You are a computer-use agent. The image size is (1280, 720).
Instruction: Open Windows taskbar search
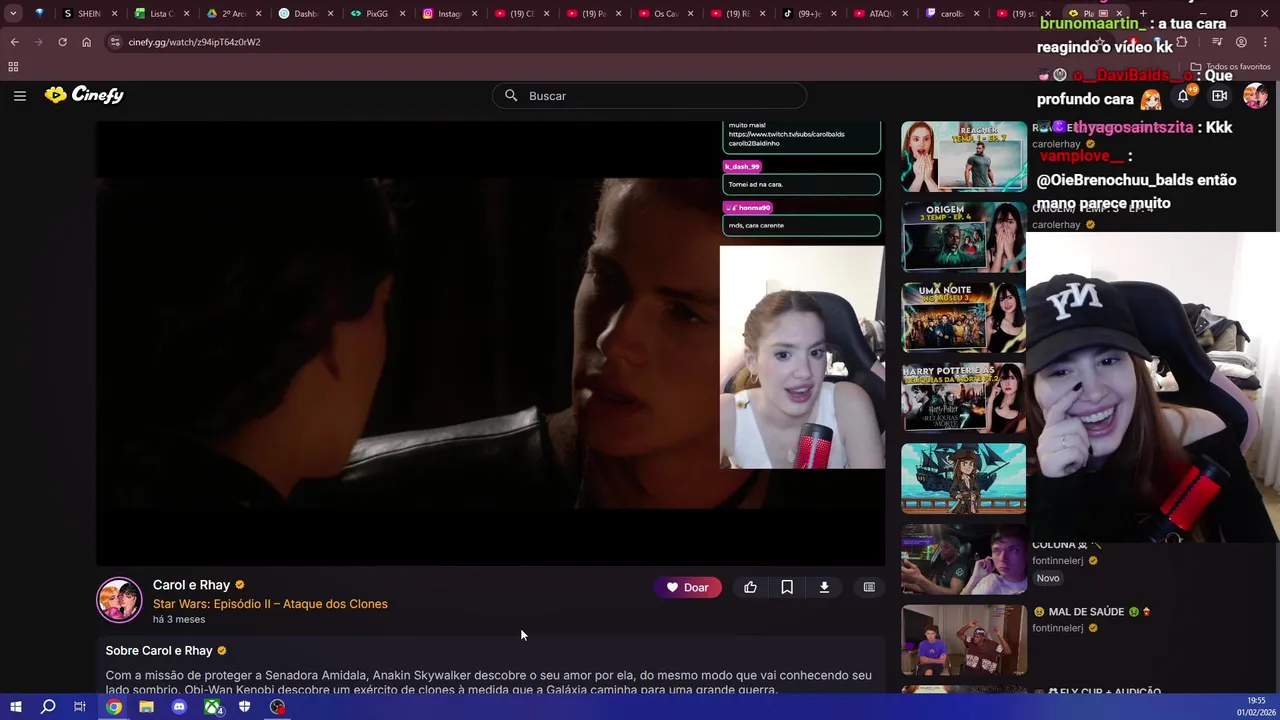coord(48,707)
